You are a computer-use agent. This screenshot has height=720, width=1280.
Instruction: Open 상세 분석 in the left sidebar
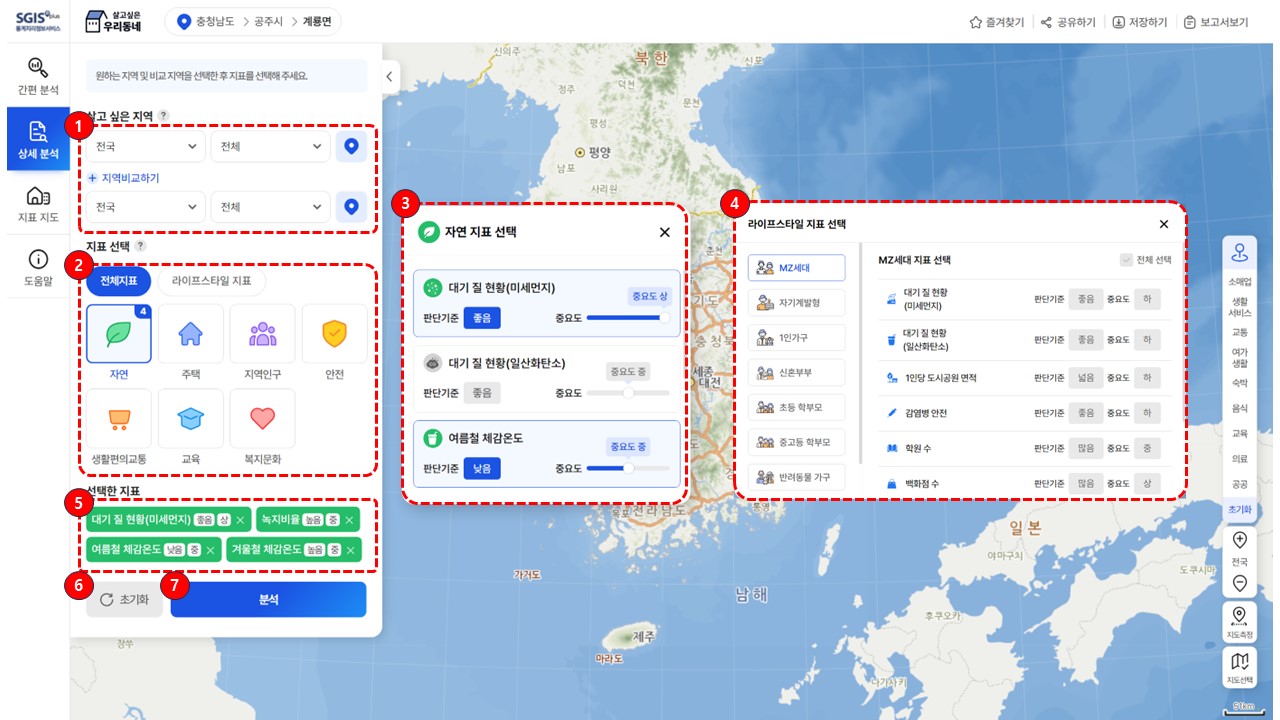[37, 141]
